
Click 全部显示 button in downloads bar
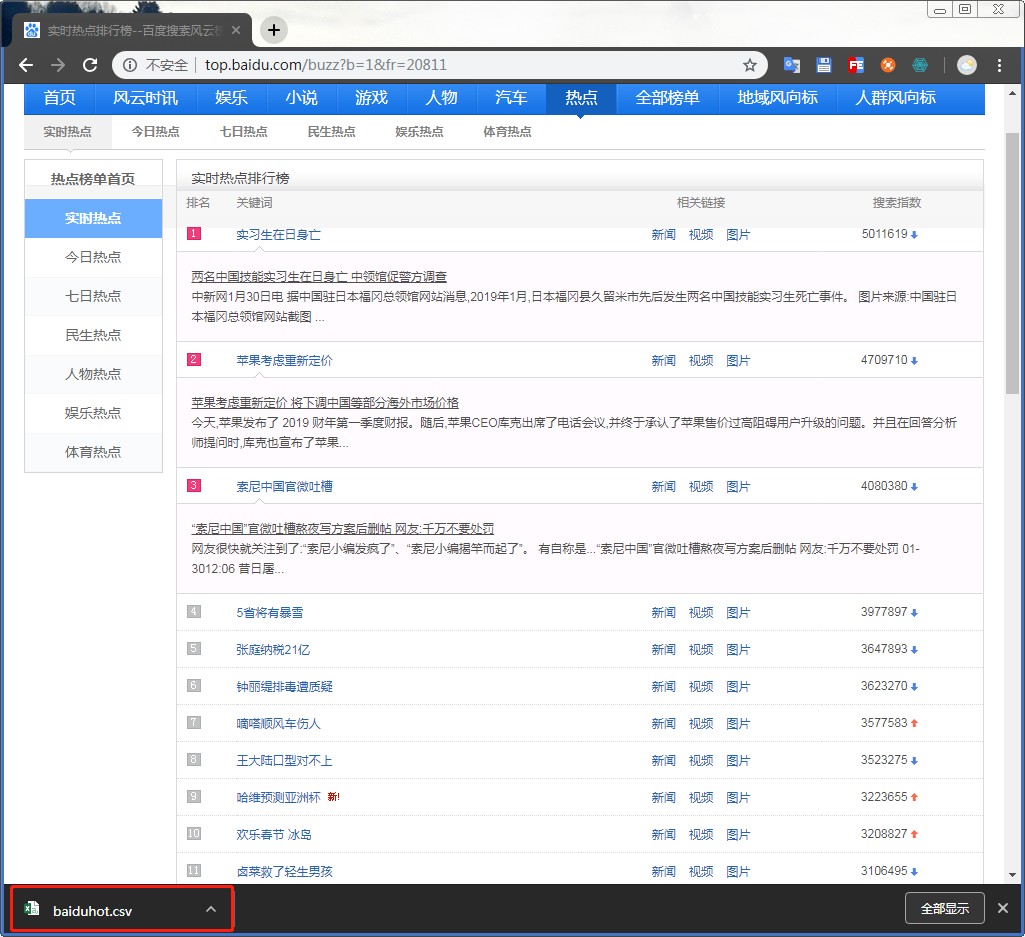(x=945, y=908)
